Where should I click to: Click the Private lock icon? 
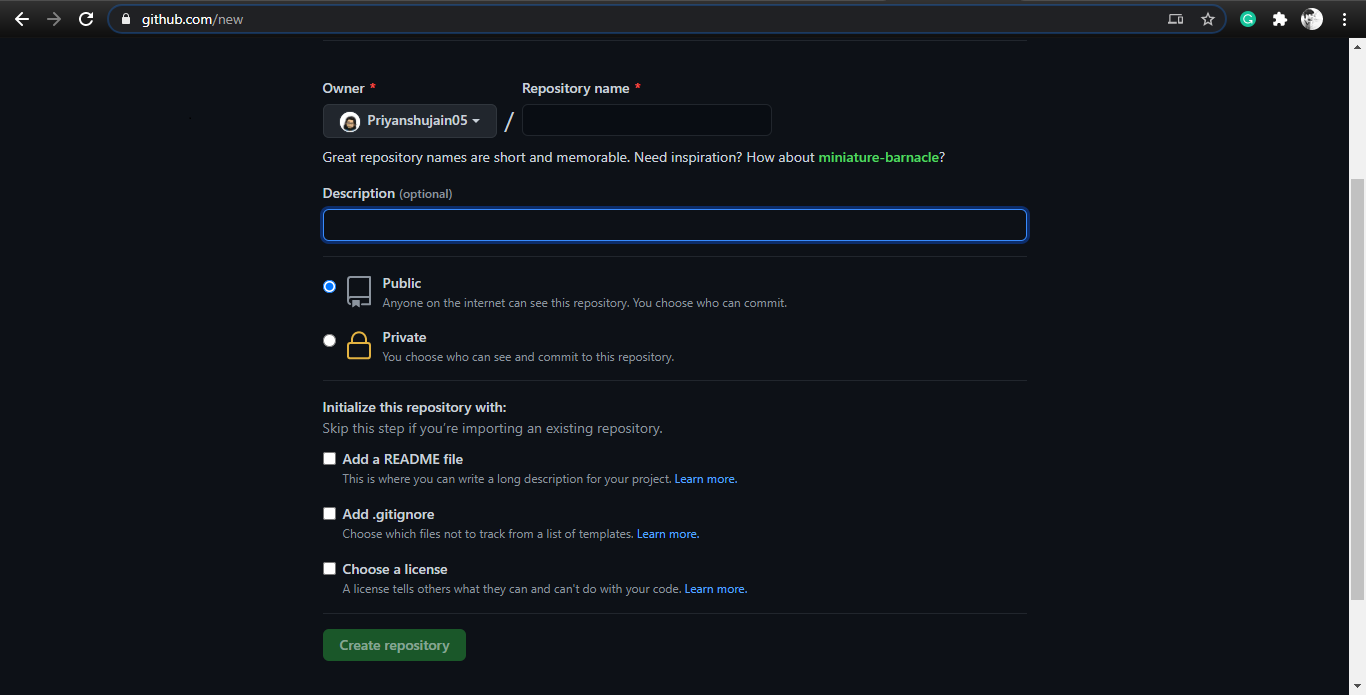(359, 346)
